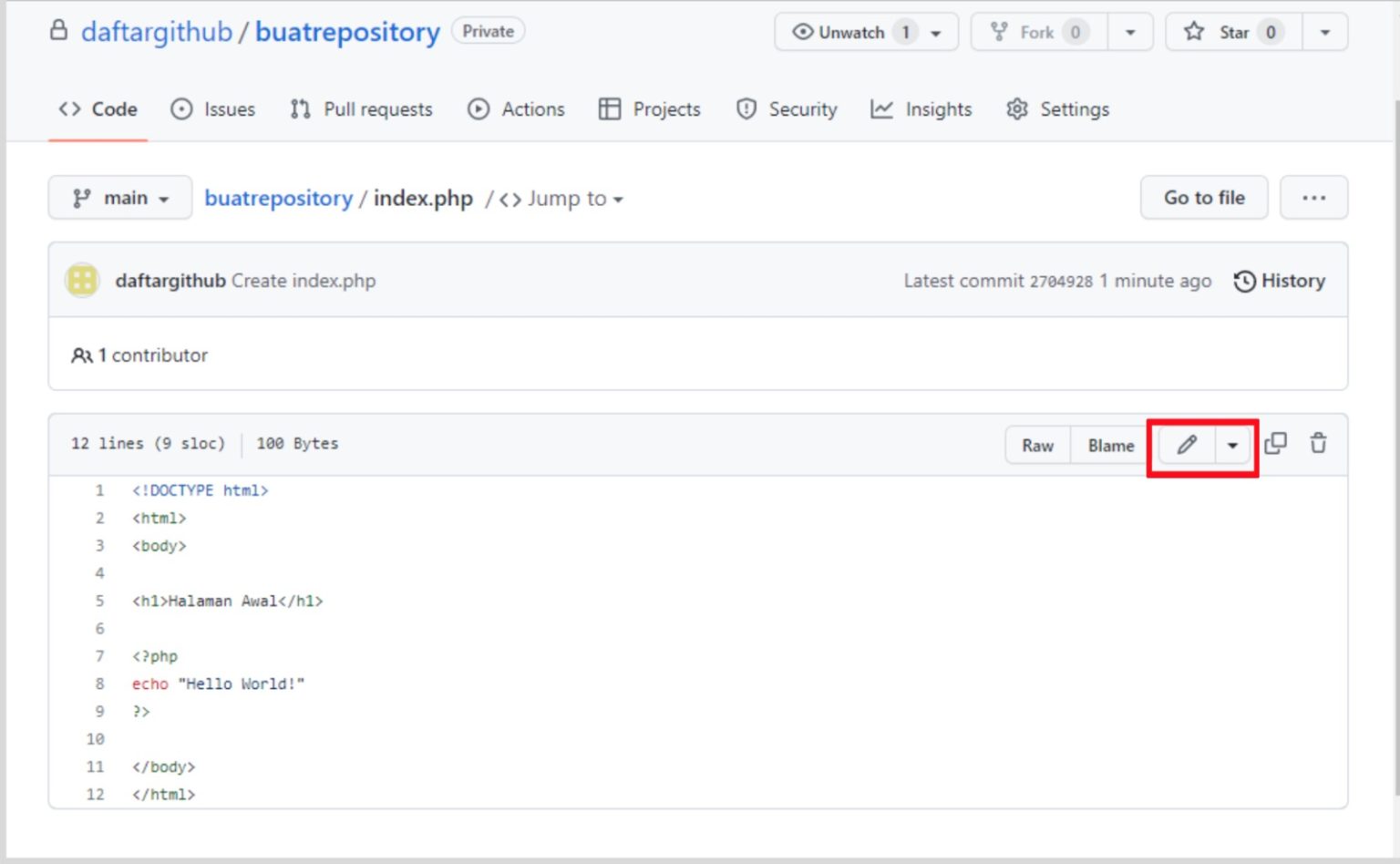Toggle the Blame view for index.php

(x=1109, y=446)
